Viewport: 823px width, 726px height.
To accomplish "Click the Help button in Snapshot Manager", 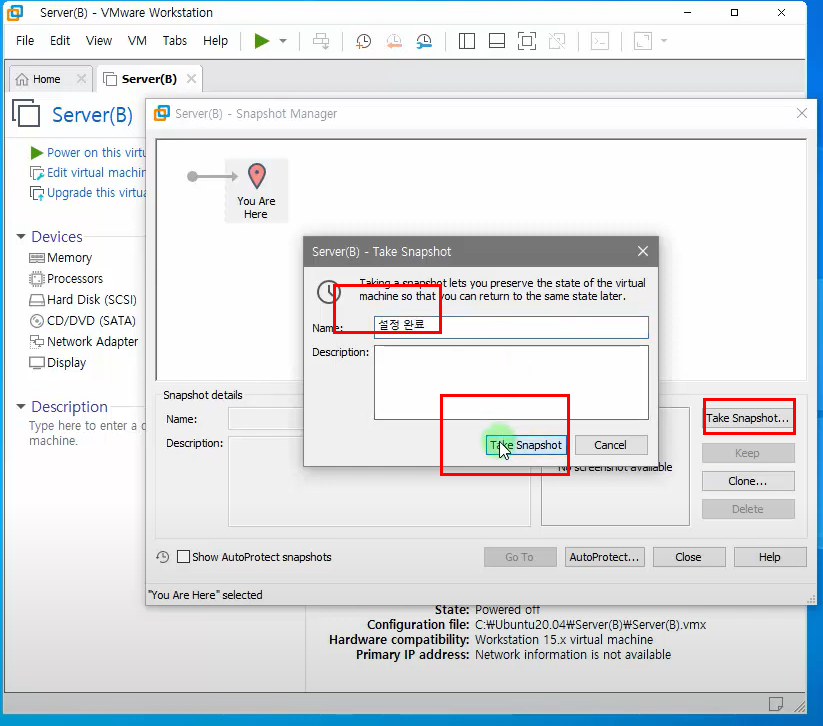I will (770, 557).
